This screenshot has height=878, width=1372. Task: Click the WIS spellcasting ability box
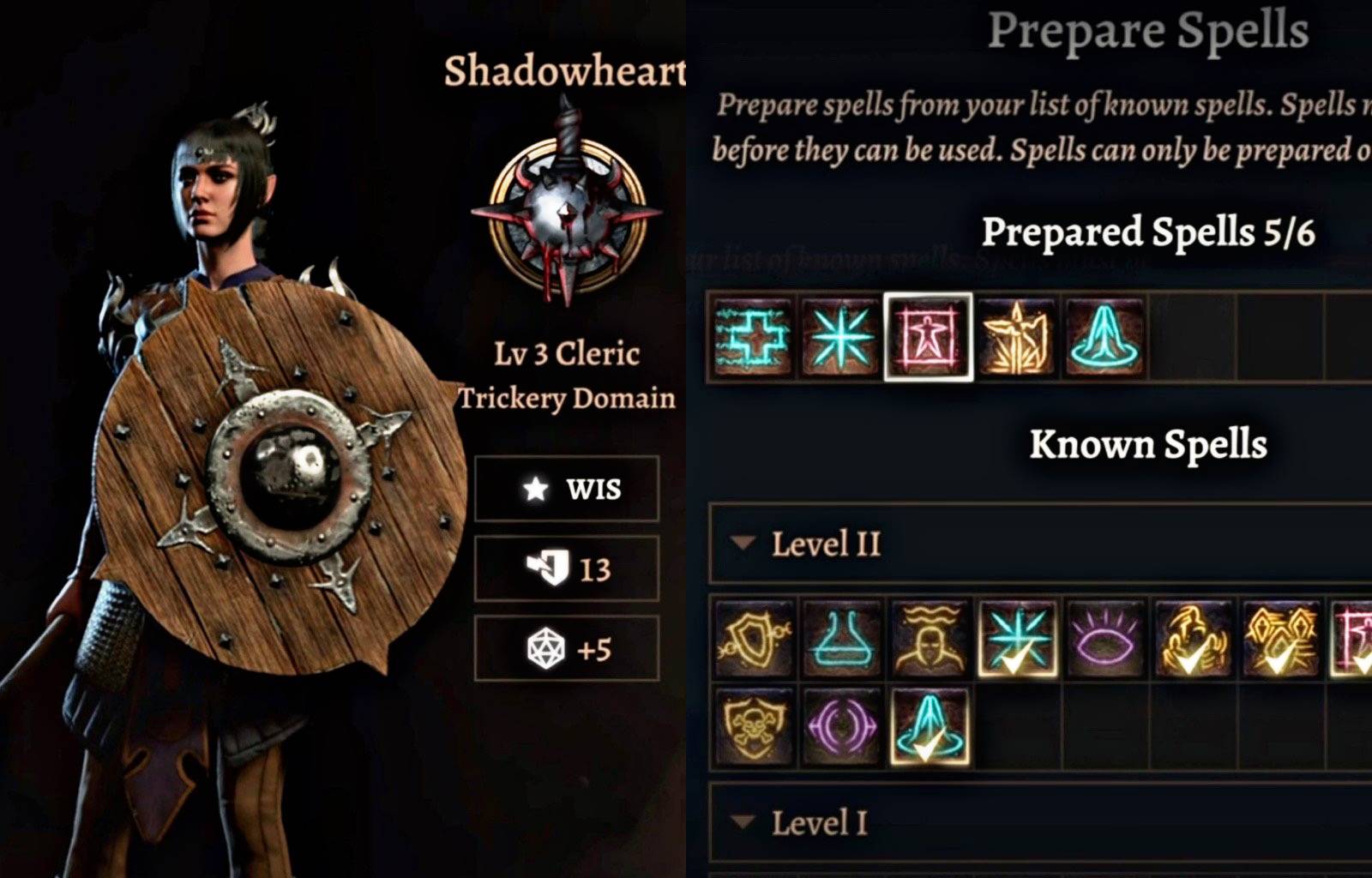coord(567,489)
